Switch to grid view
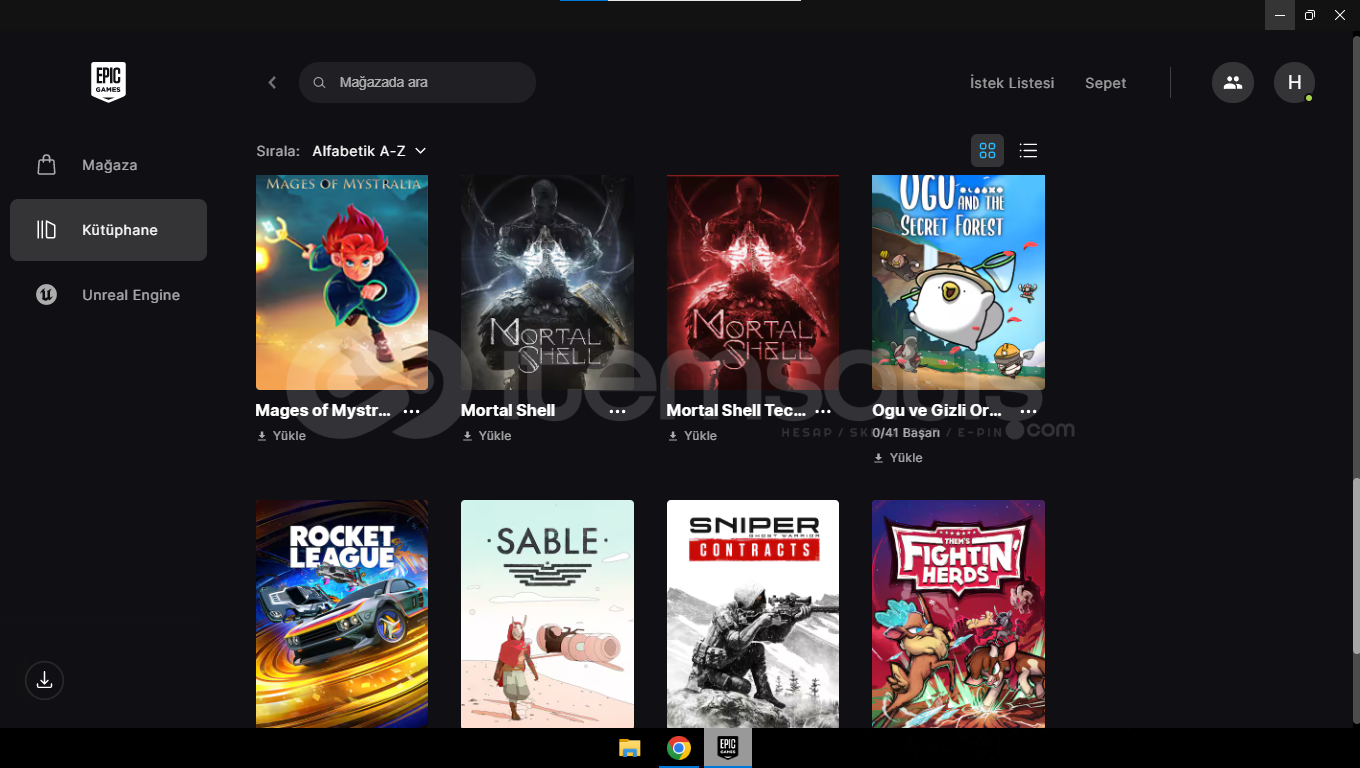Screen dimensions: 1360x768 coord(987,151)
